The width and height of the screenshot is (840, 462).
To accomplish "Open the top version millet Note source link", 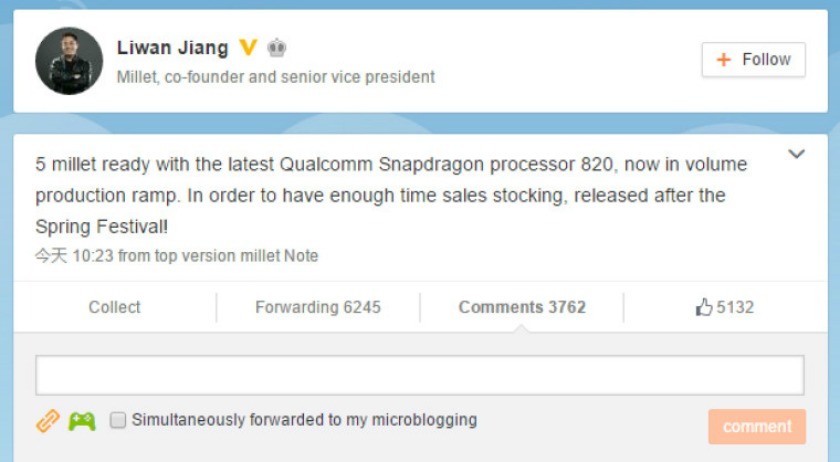I will 236,256.
